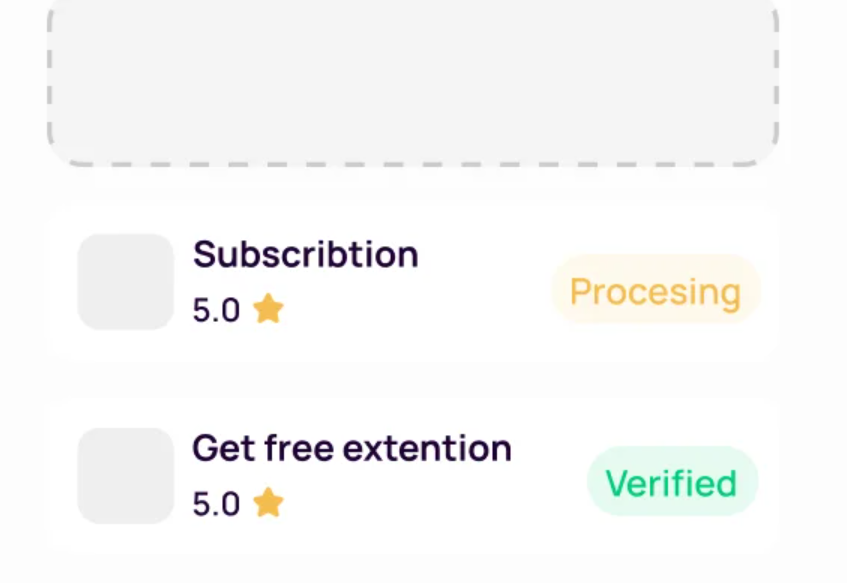
Task: Select the Subscribtion item thumbnail placeholder
Action: click(x=124, y=282)
